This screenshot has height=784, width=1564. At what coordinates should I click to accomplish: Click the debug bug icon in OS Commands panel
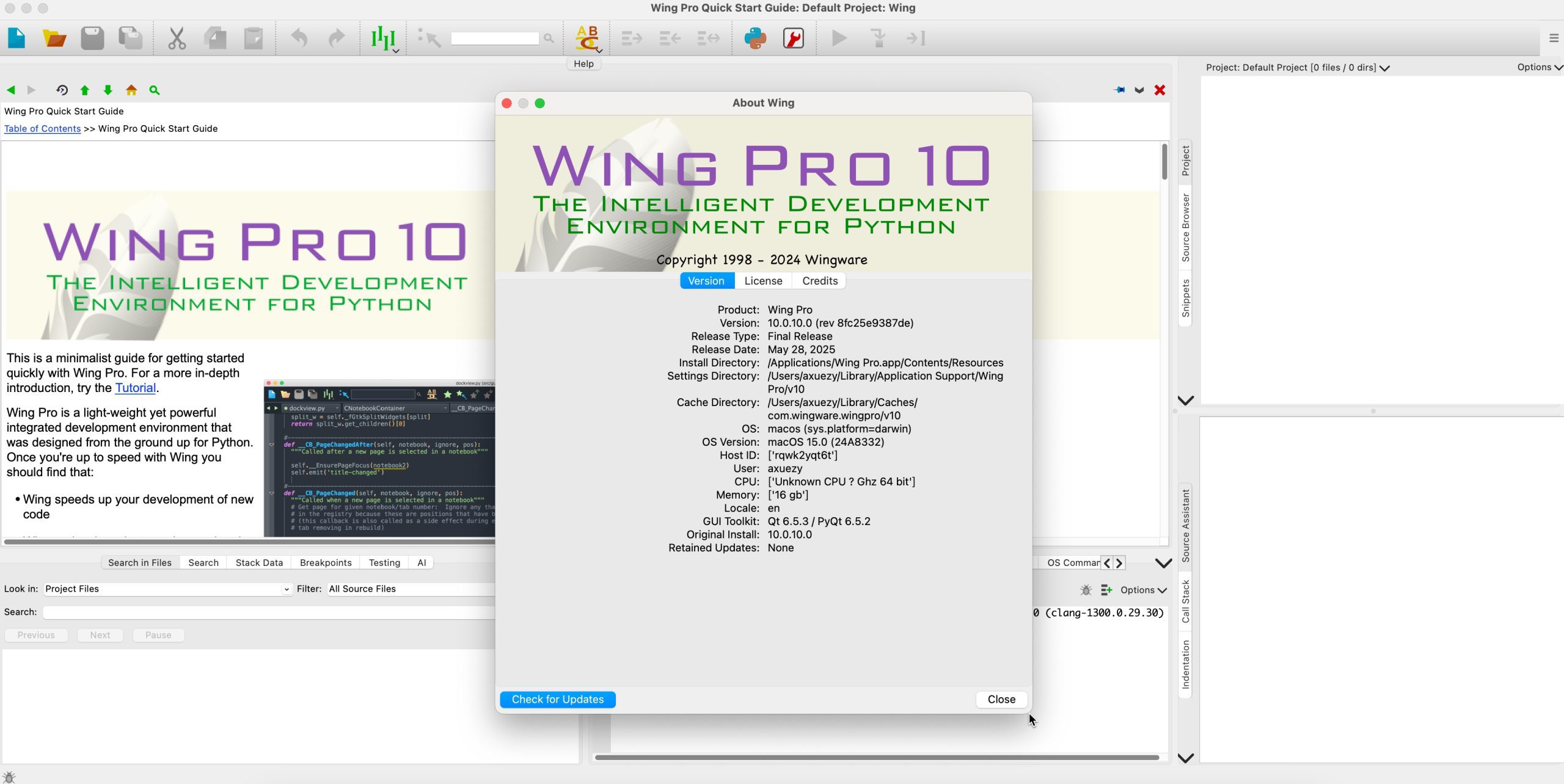(1086, 590)
